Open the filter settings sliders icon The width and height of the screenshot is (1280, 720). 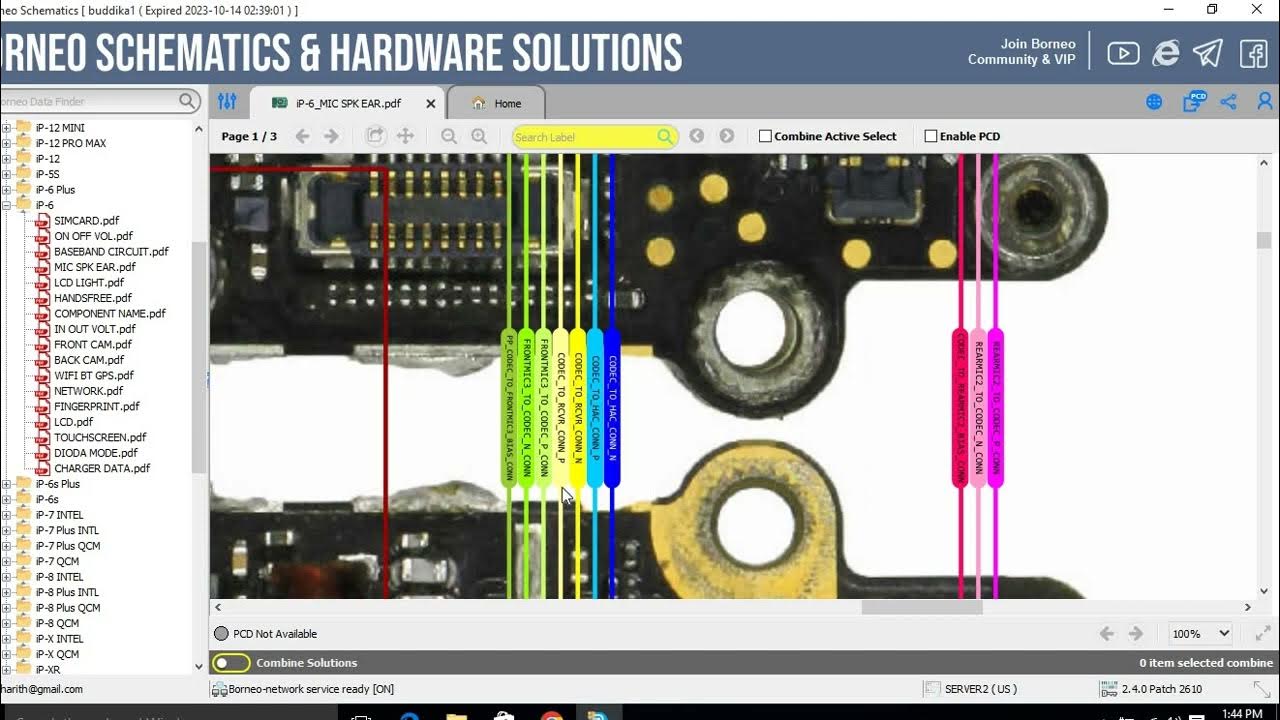click(x=227, y=102)
